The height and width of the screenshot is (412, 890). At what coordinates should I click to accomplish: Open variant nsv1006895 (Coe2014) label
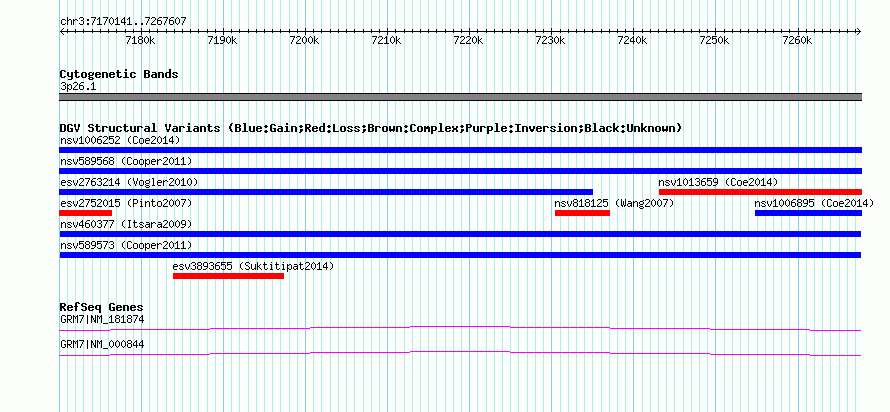(x=814, y=203)
